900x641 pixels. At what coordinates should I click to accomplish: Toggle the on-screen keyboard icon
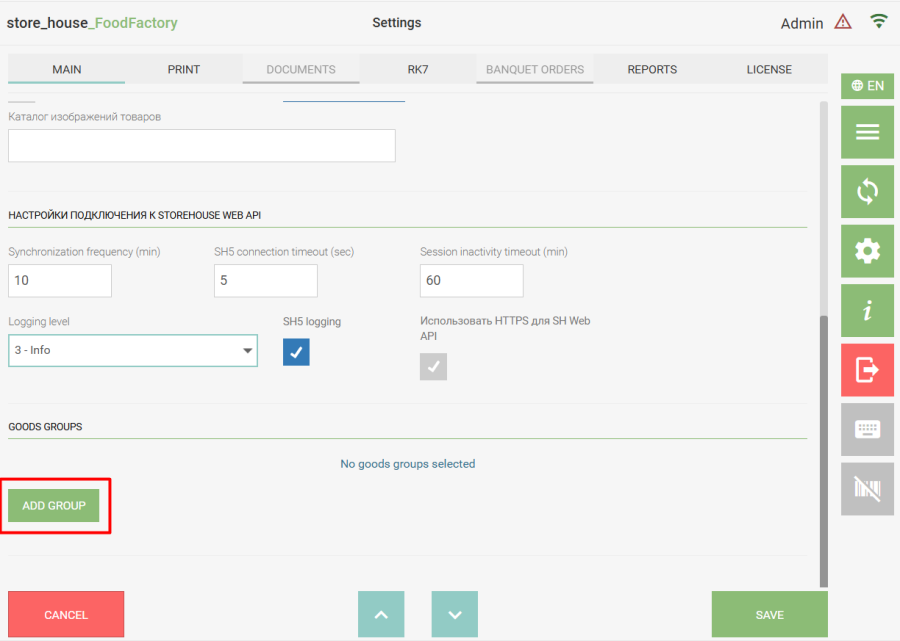(x=867, y=429)
